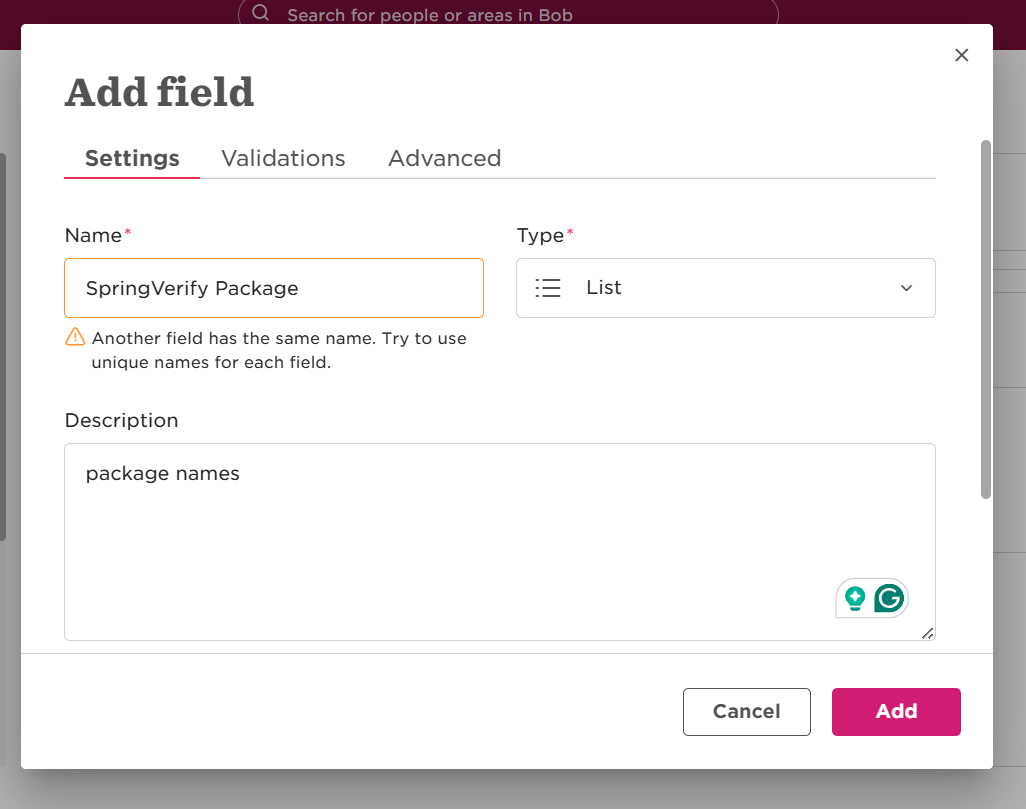The width and height of the screenshot is (1026, 809).
Task: Cancel adding the field
Action: coord(747,711)
